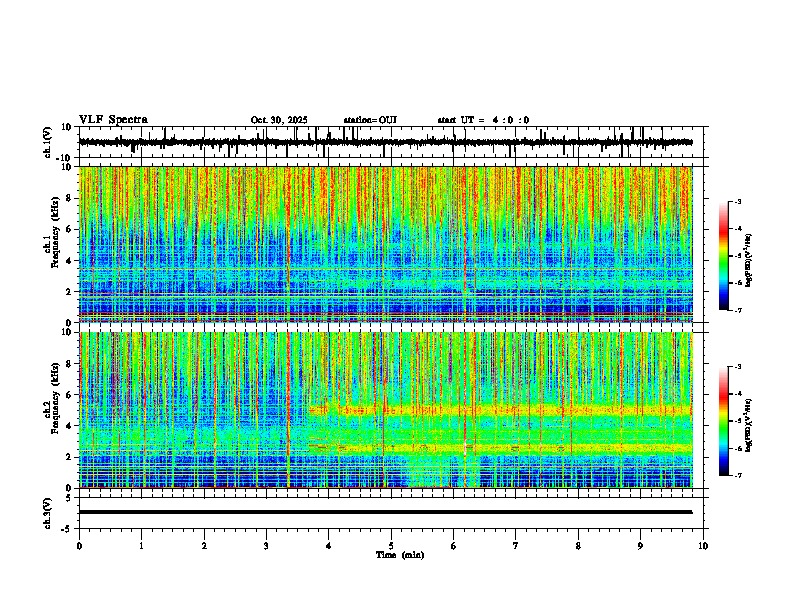The height and width of the screenshot is (612, 792).
Task: Click the -3 label on ch.1 color scale
Action: tap(737, 201)
